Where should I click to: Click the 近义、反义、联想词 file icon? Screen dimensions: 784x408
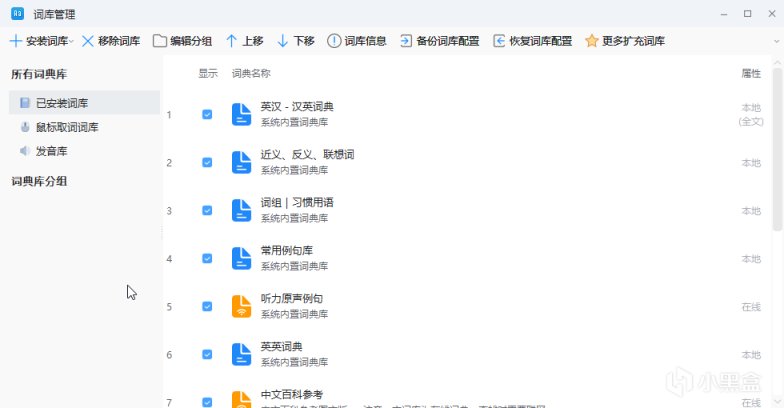242,162
